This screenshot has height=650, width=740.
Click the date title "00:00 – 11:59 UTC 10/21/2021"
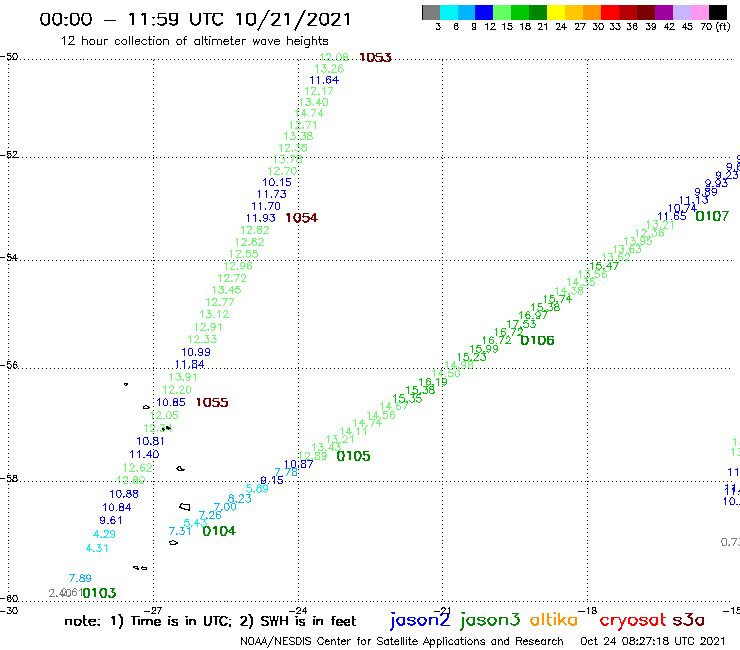195,20
